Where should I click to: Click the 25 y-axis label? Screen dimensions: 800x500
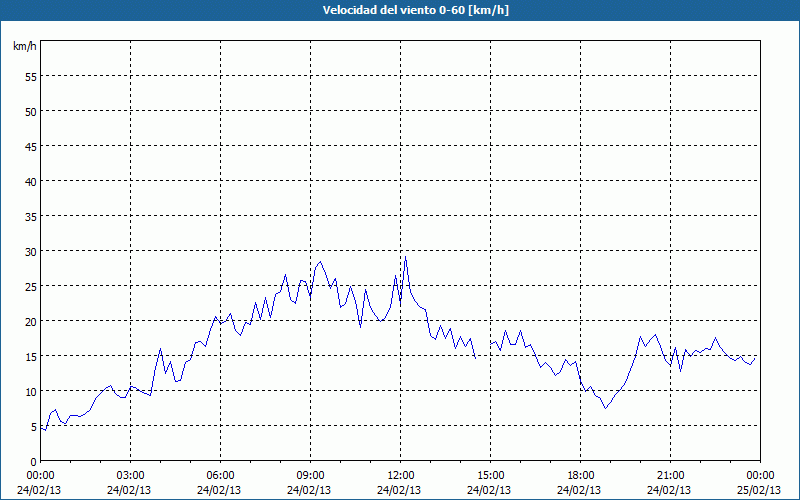[x=31, y=286]
